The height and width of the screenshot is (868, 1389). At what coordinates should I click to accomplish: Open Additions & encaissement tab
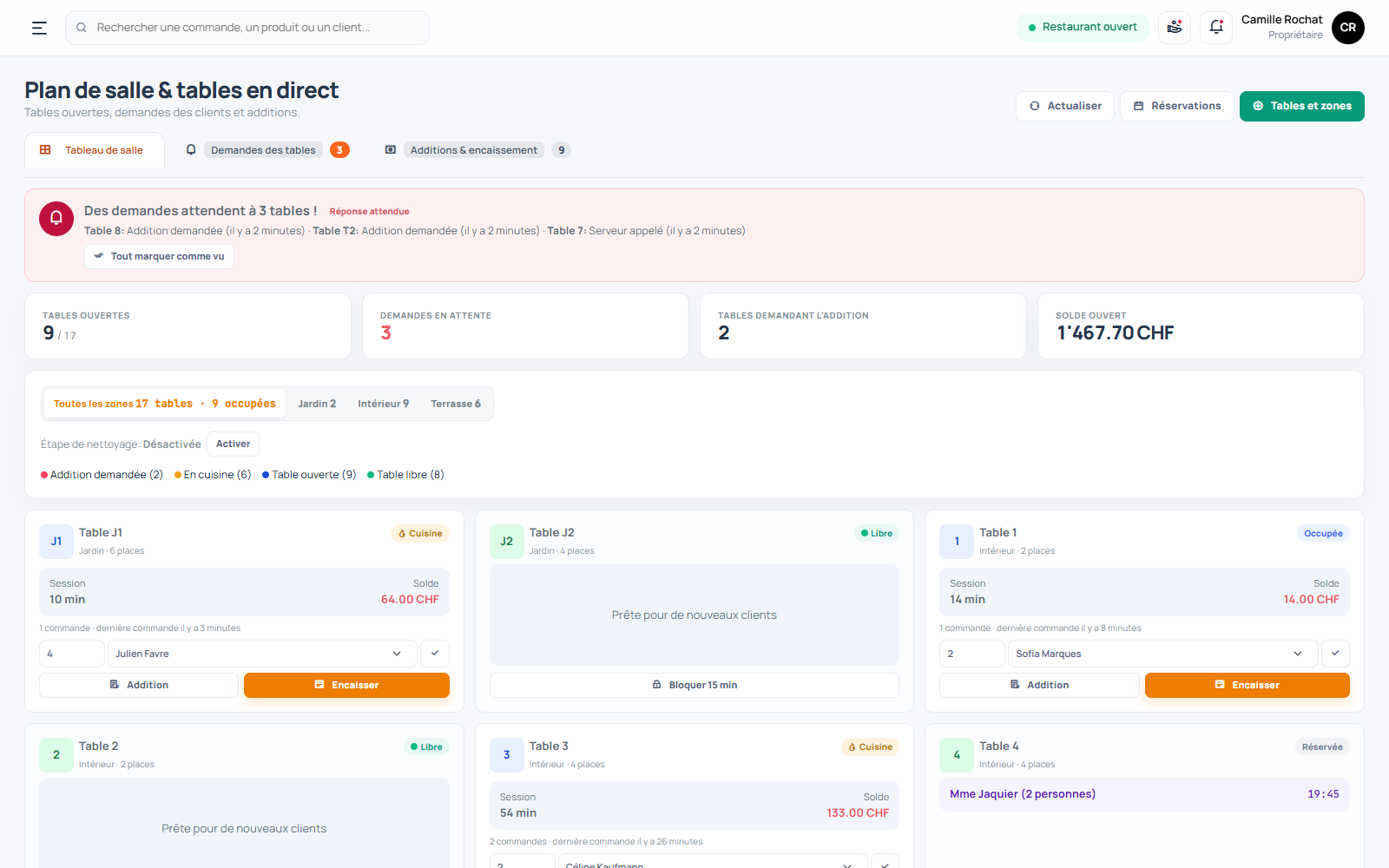click(x=477, y=150)
